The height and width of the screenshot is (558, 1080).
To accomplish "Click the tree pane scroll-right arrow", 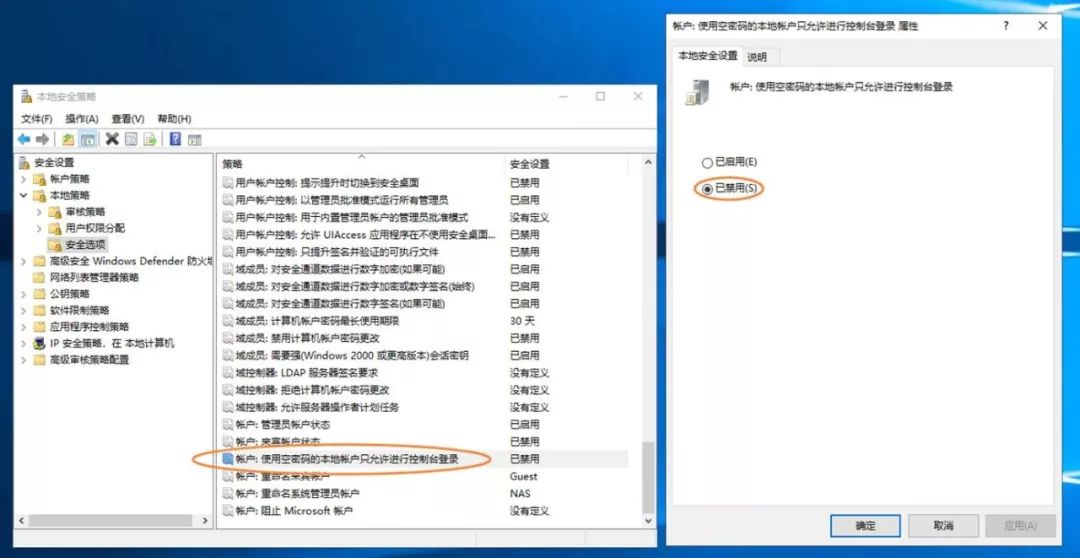I will [205, 521].
